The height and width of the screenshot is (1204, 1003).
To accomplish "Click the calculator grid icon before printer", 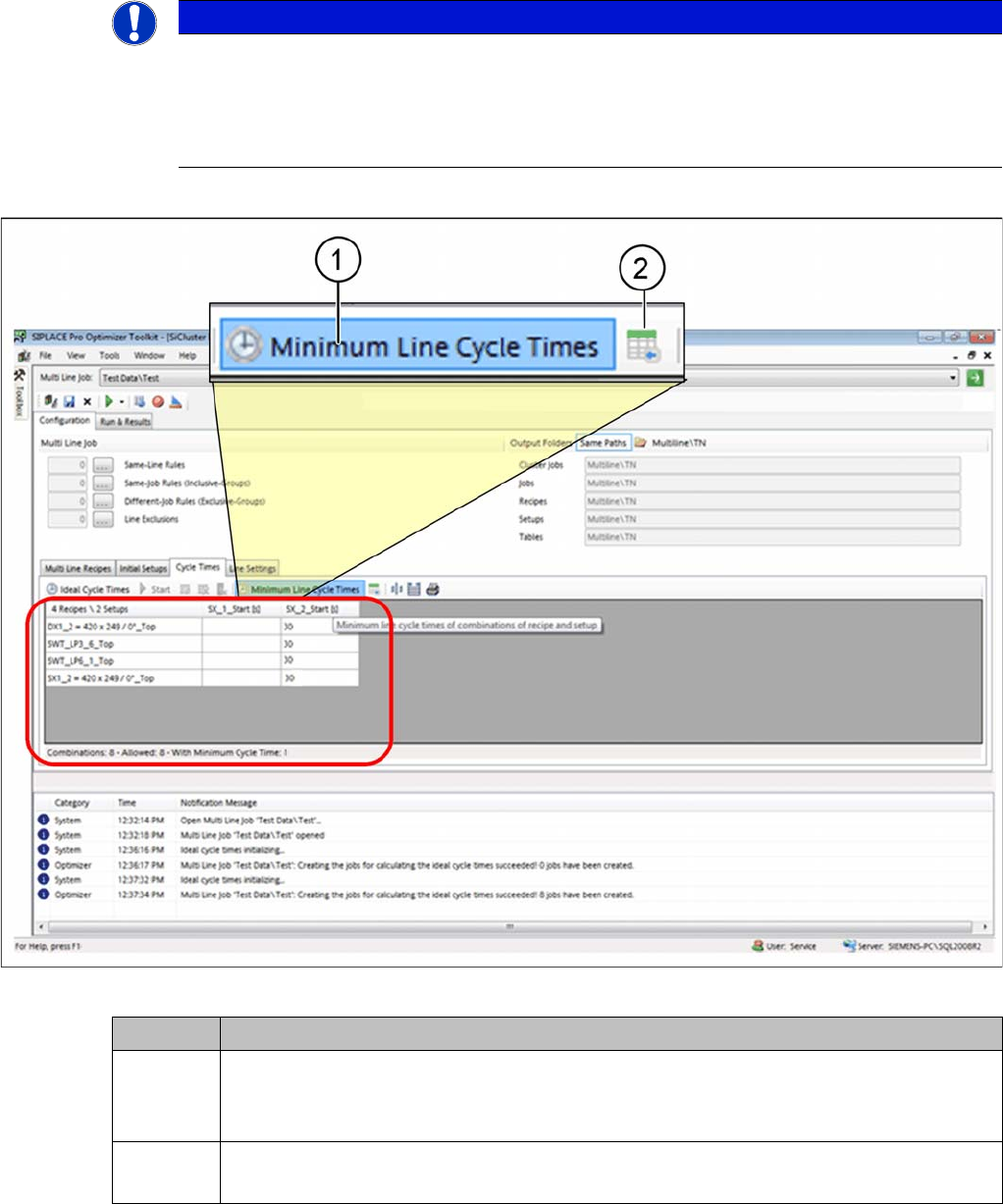I will click(x=414, y=590).
